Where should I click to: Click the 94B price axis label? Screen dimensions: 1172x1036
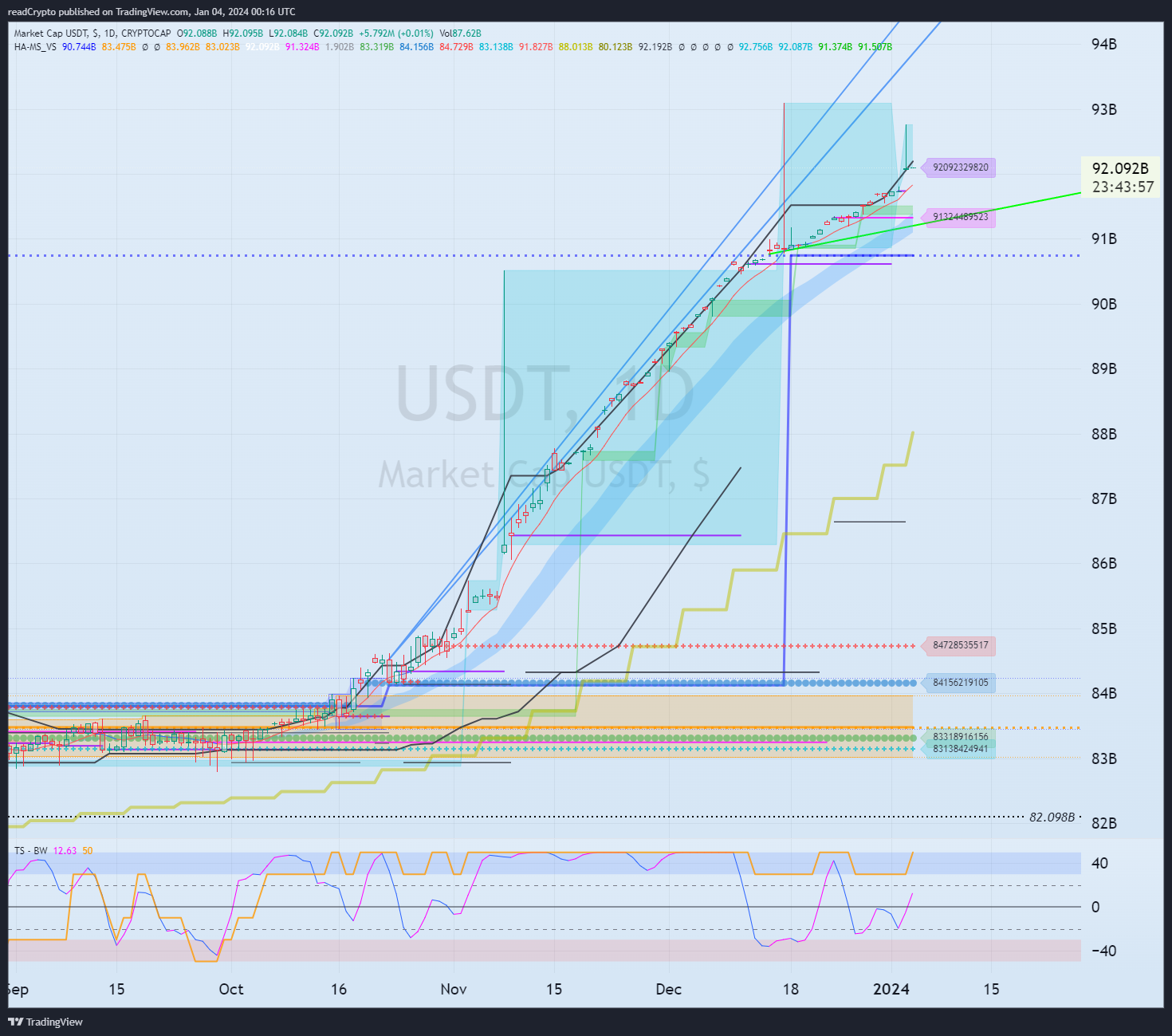[1104, 44]
